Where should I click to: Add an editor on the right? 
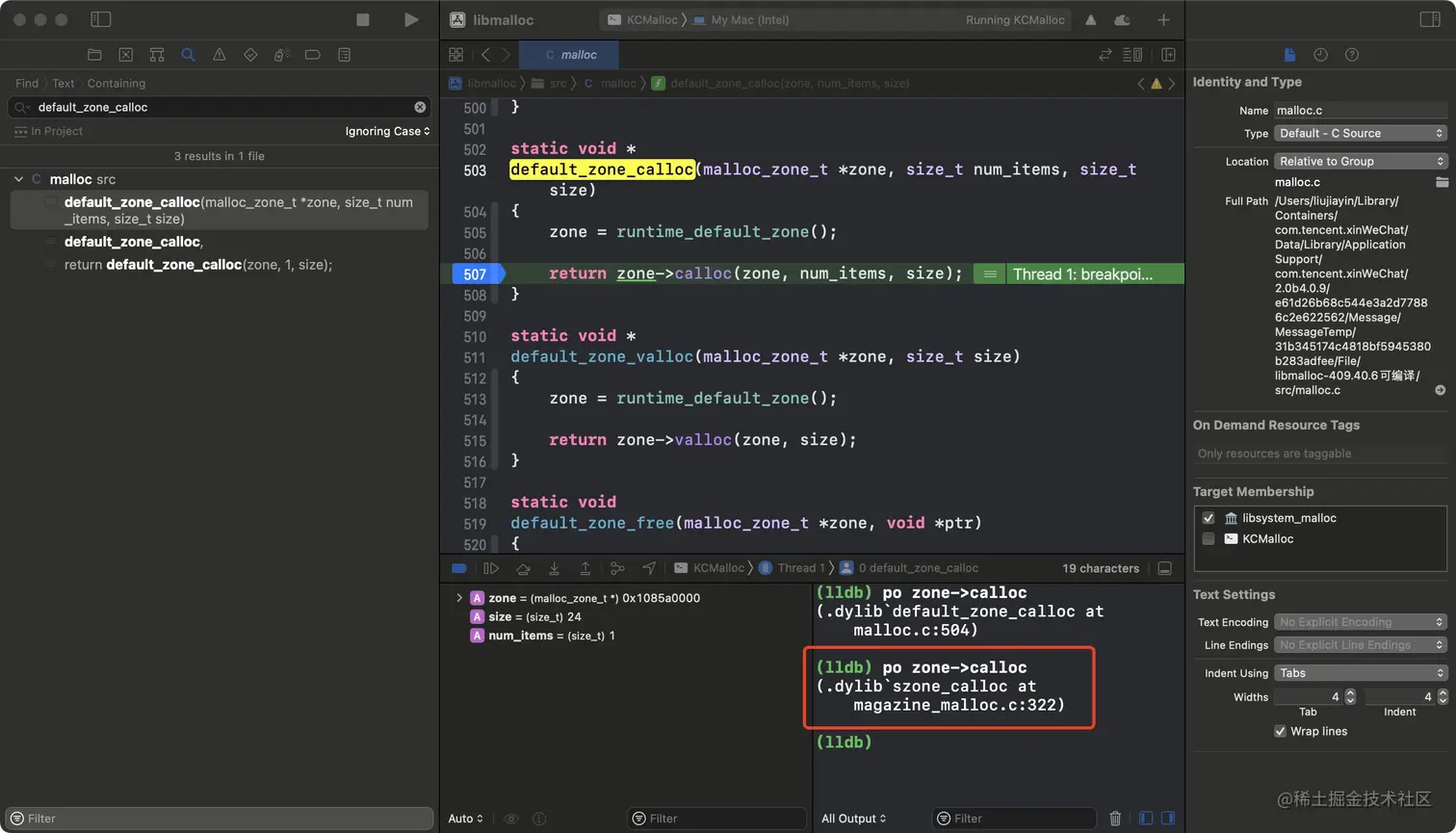tap(1168, 55)
